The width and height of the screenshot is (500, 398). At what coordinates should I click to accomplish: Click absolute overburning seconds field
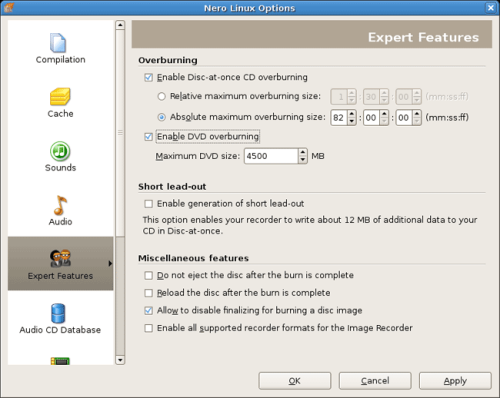click(x=372, y=118)
